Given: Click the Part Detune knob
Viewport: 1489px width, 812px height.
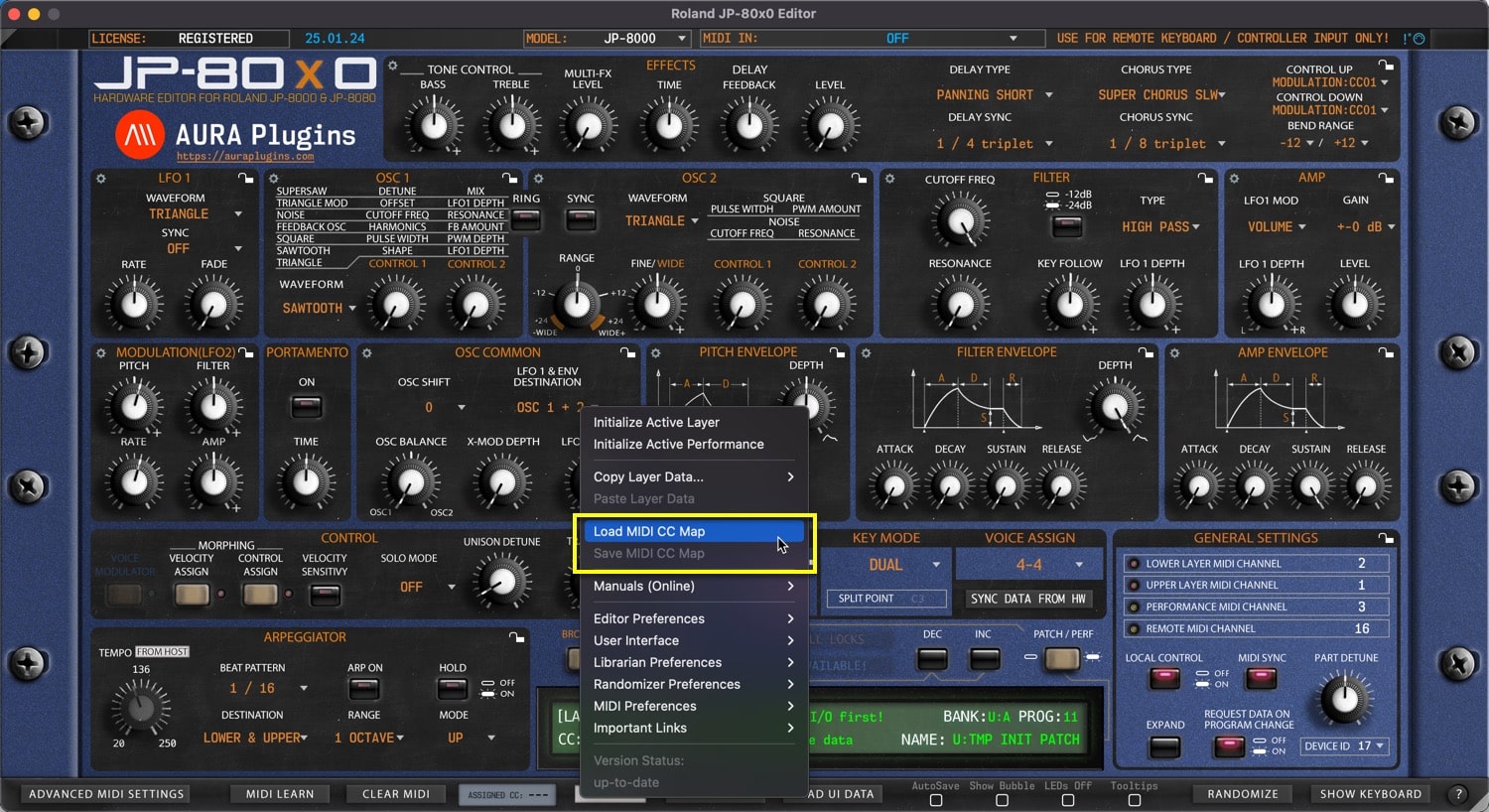Looking at the screenshot, I should [x=1344, y=698].
